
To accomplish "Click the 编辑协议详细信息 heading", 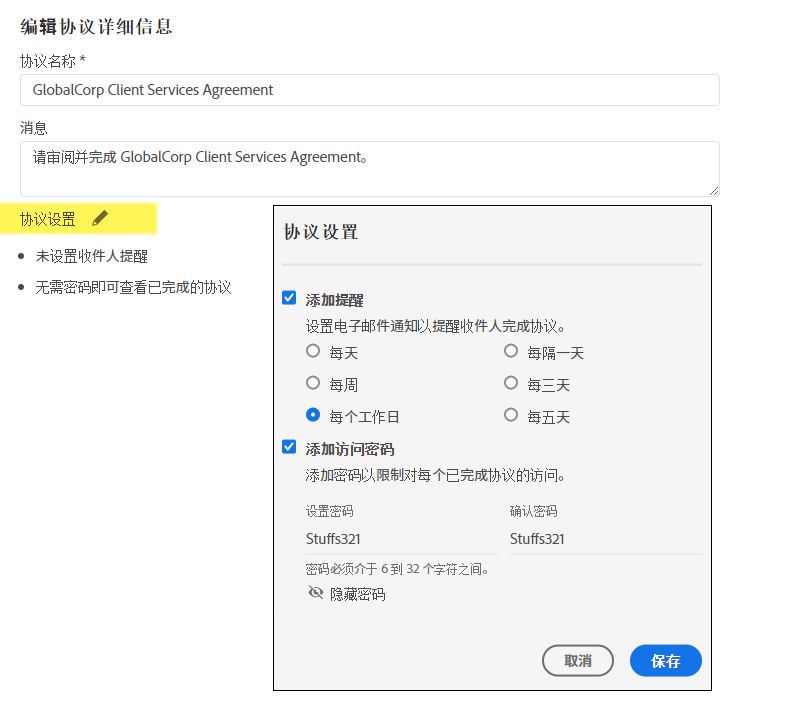I will [x=96, y=26].
